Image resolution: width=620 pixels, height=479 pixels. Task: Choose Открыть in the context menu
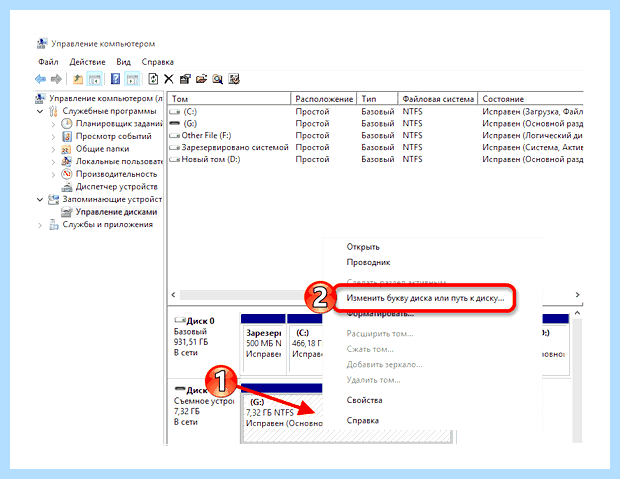pyautogui.click(x=363, y=247)
